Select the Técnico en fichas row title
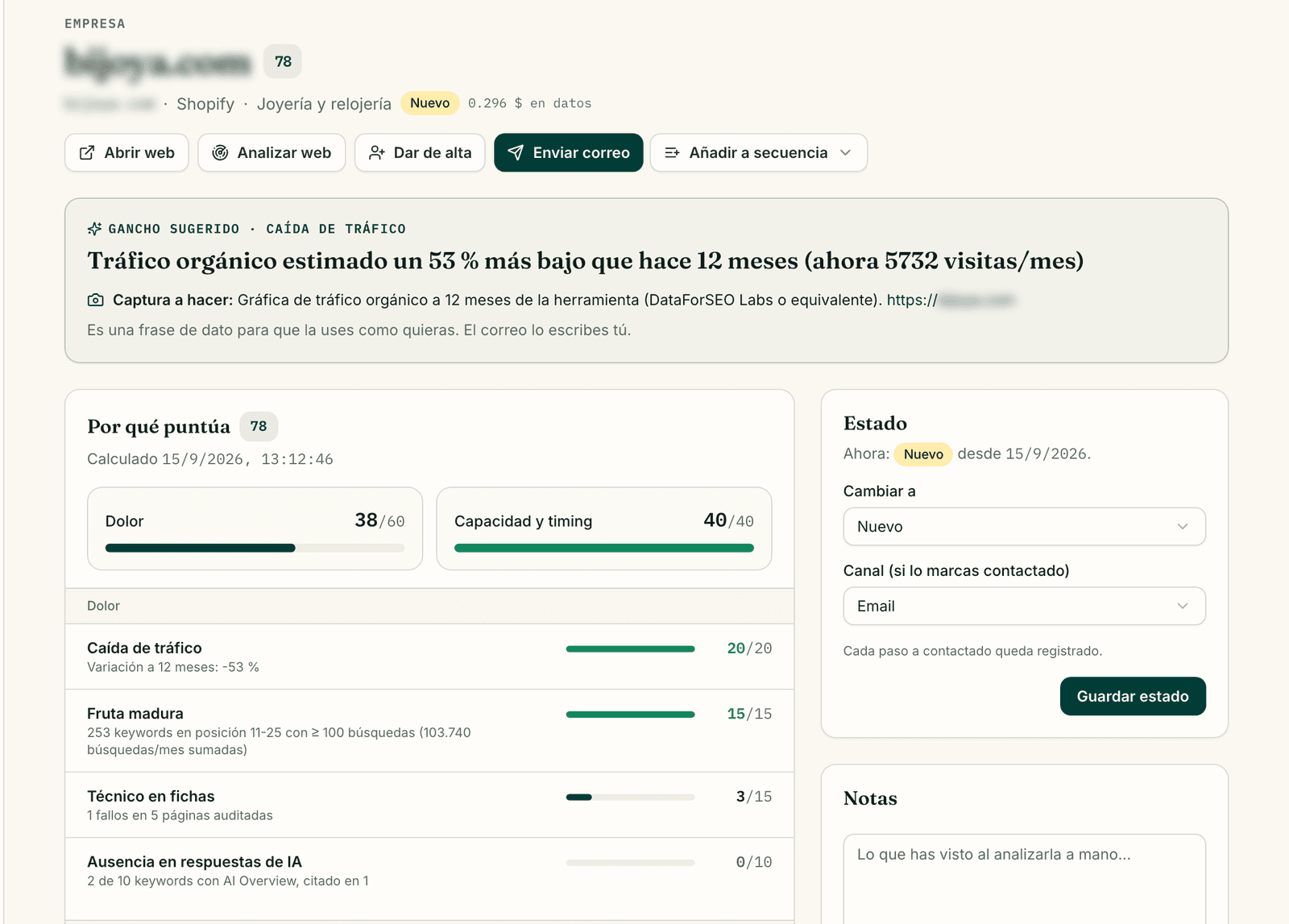 (151, 796)
